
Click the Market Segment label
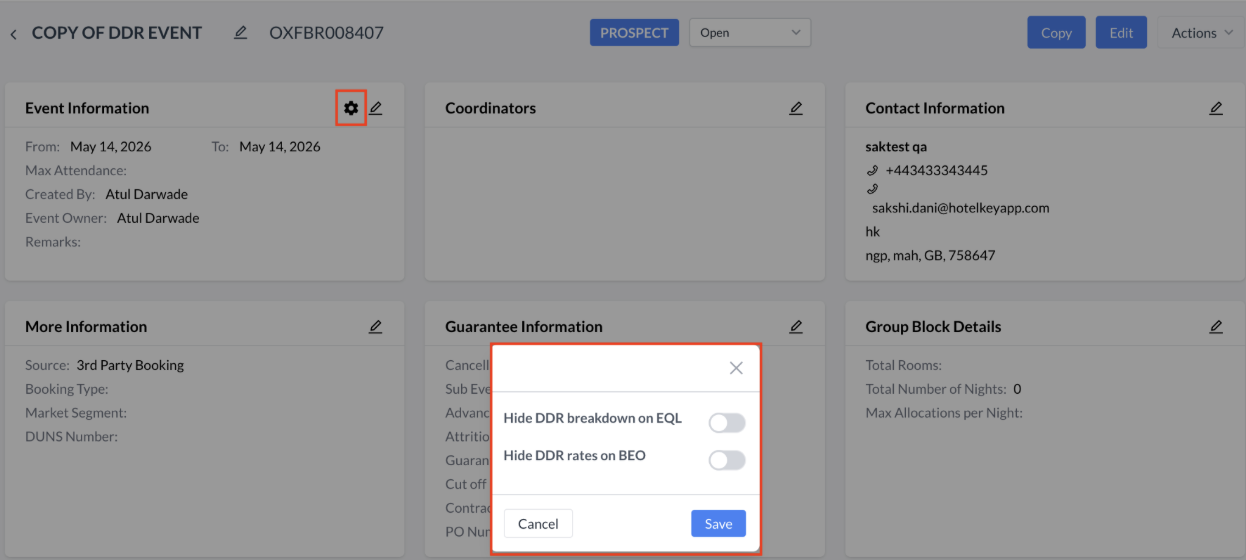76,413
